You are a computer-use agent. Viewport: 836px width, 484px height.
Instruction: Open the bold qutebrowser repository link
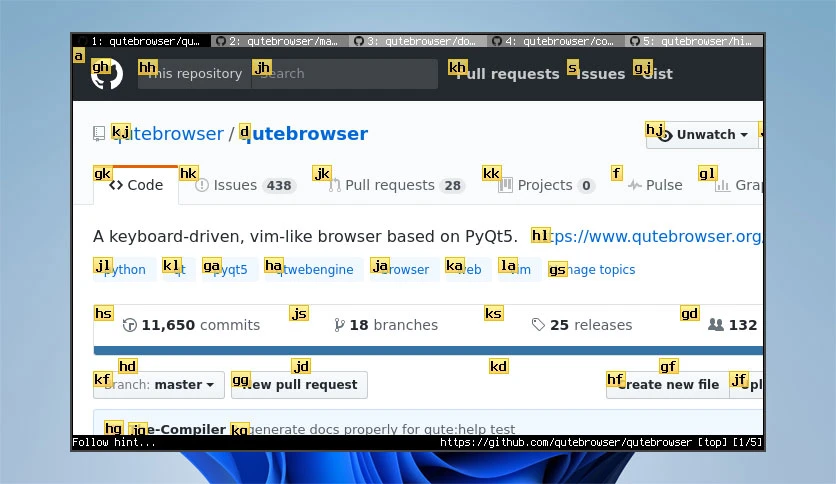point(304,133)
